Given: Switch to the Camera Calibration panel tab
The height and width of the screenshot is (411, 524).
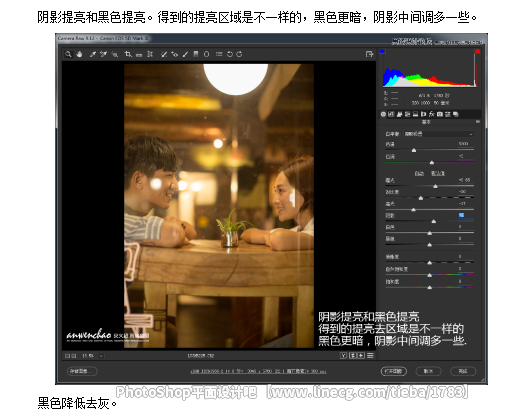Looking at the screenshot, I should tap(439, 114).
